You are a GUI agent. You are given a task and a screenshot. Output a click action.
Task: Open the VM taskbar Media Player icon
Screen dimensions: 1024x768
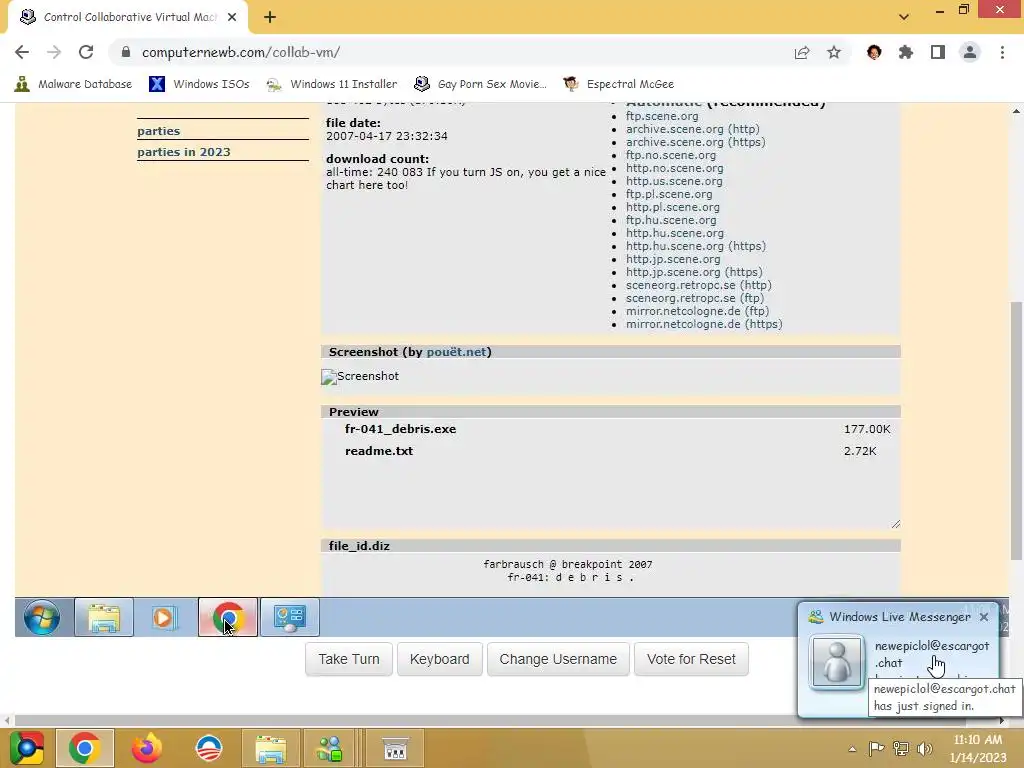[164, 617]
